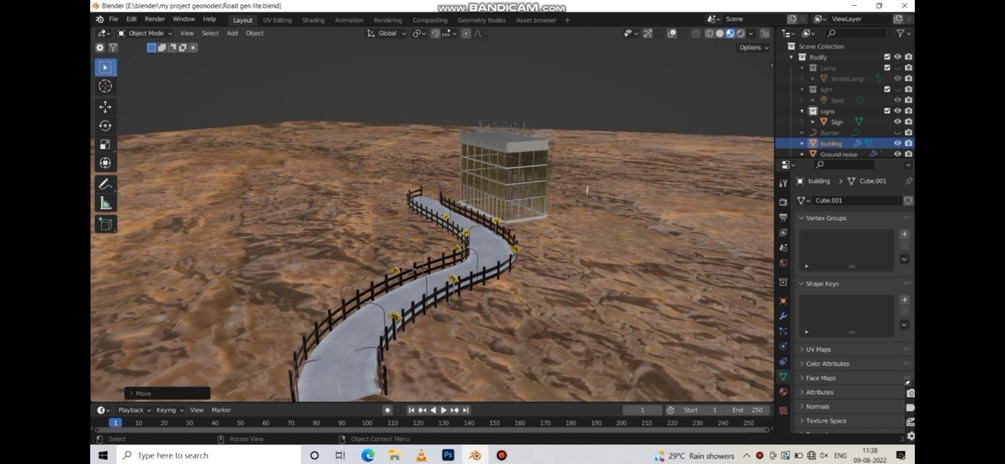Hide the Sign object in viewport

(898, 122)
